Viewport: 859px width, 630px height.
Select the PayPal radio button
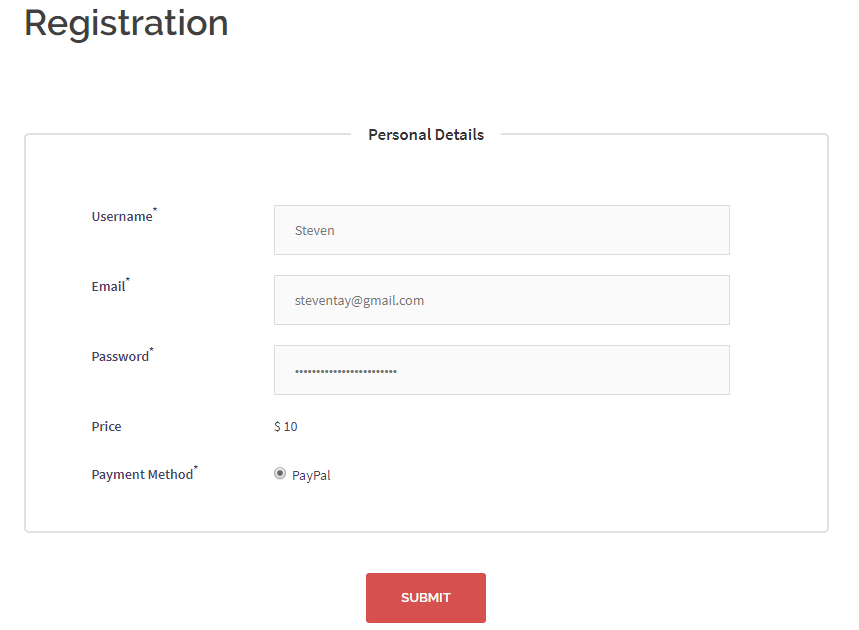click(x=280, y=474)
